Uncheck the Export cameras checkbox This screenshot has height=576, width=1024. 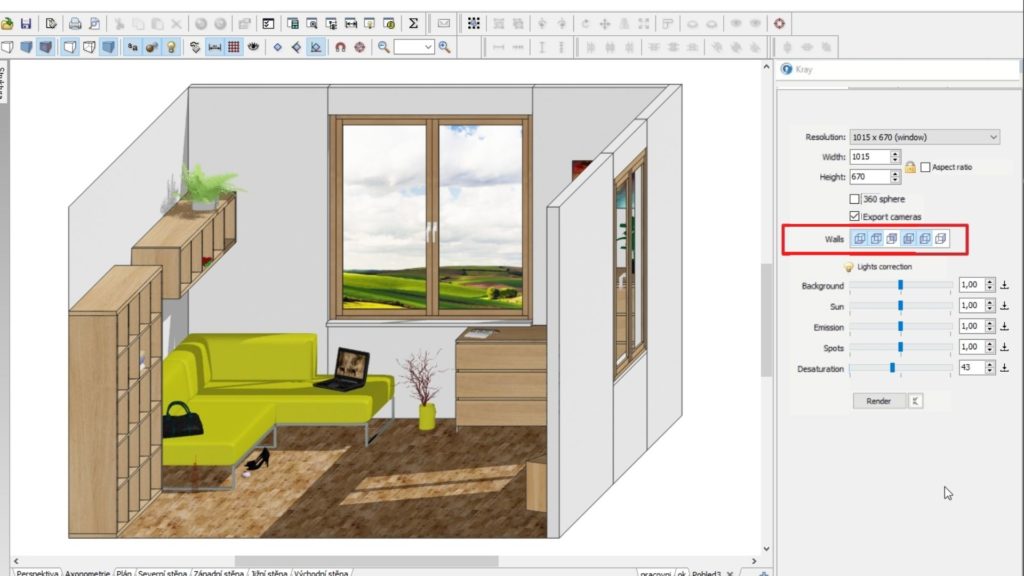pos(854,216)
